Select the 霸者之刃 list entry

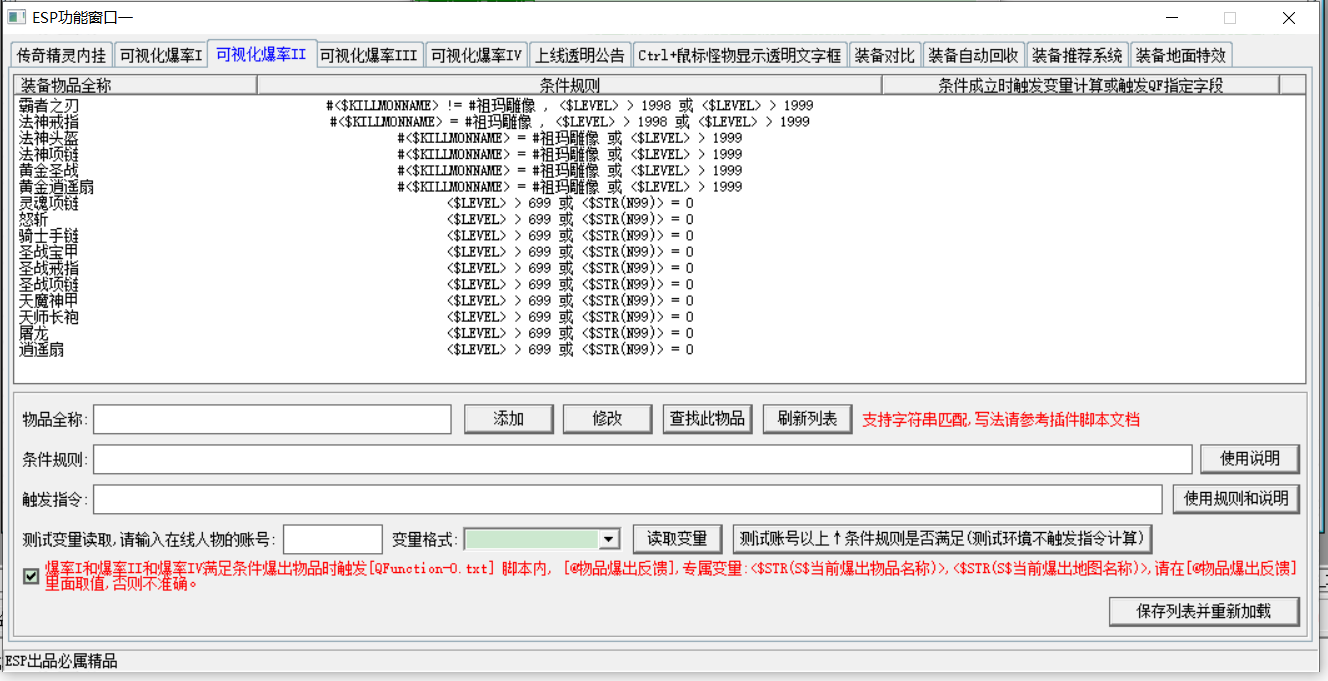pyautogui.click(x=49, y=105)
